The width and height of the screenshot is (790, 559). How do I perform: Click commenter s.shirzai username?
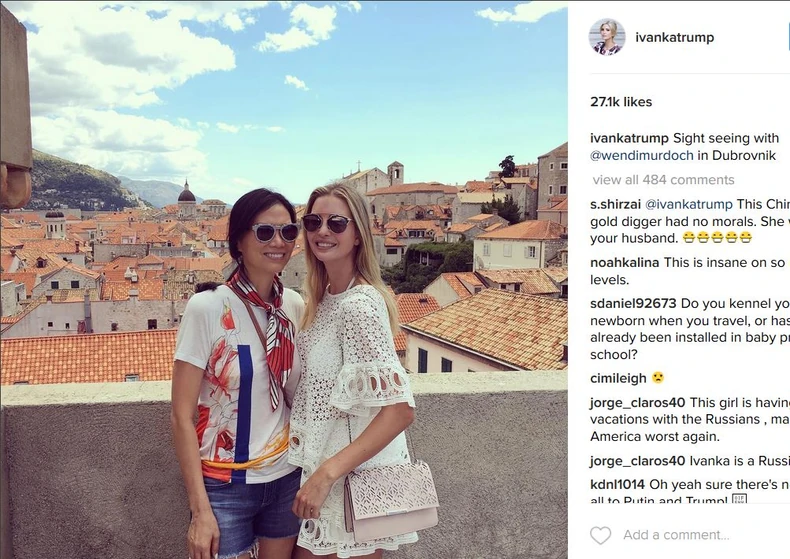[615, 204]
